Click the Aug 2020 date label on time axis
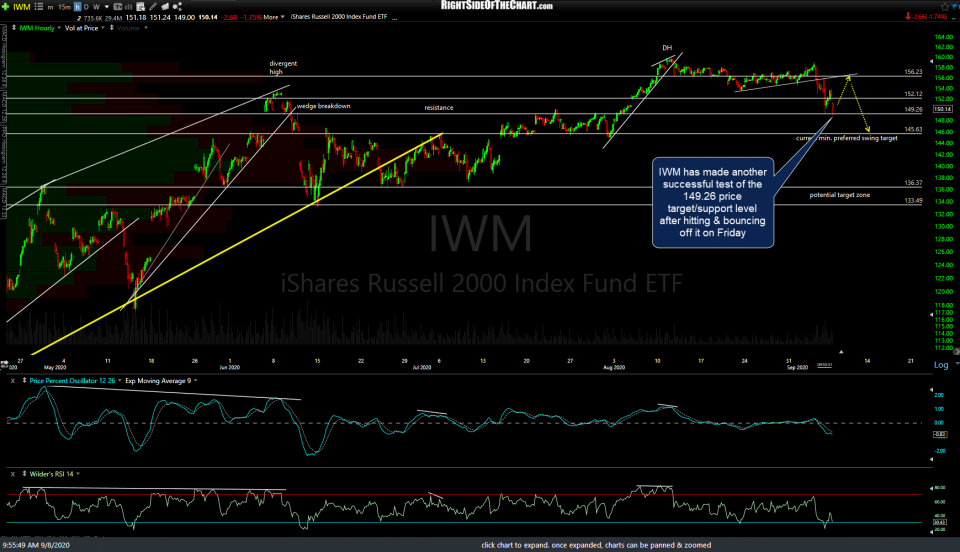This screenshot has height=552, width=960. point(614,367)
